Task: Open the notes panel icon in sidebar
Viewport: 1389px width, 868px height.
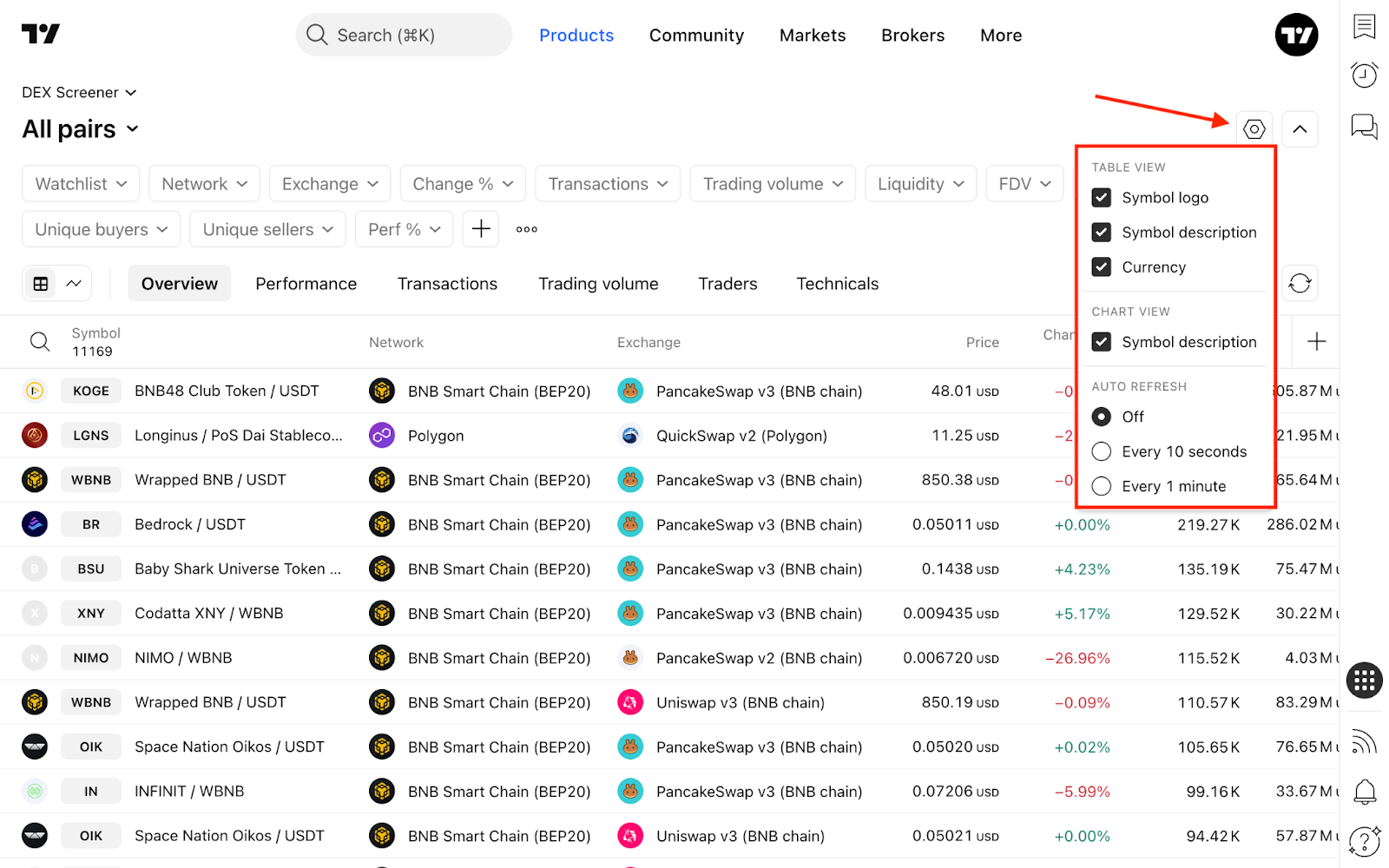Action: (x=1365, y=27)
